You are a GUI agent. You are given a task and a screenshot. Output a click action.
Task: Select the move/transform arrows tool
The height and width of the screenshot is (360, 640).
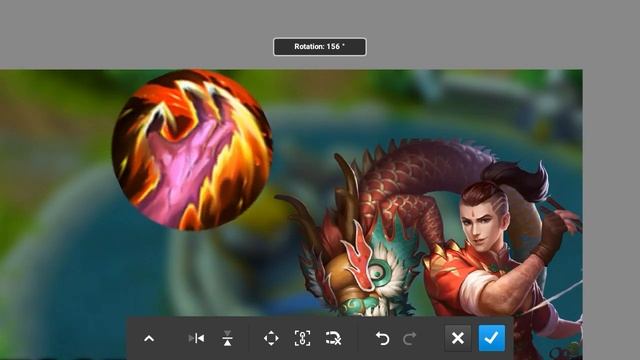(x=271, y=338)
